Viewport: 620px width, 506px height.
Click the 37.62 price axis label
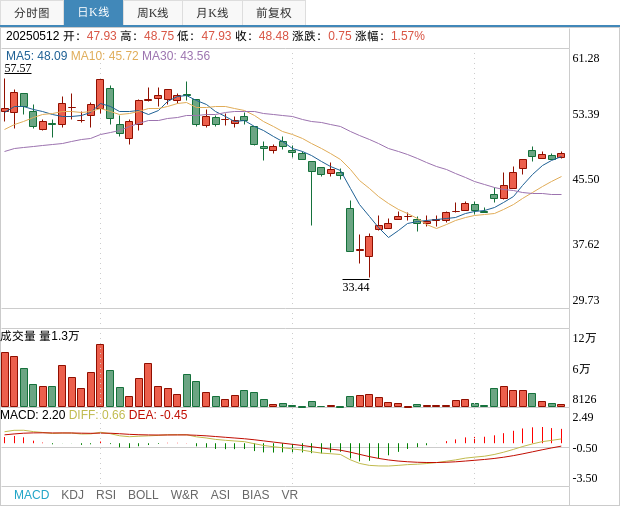[x=586, y=244]
